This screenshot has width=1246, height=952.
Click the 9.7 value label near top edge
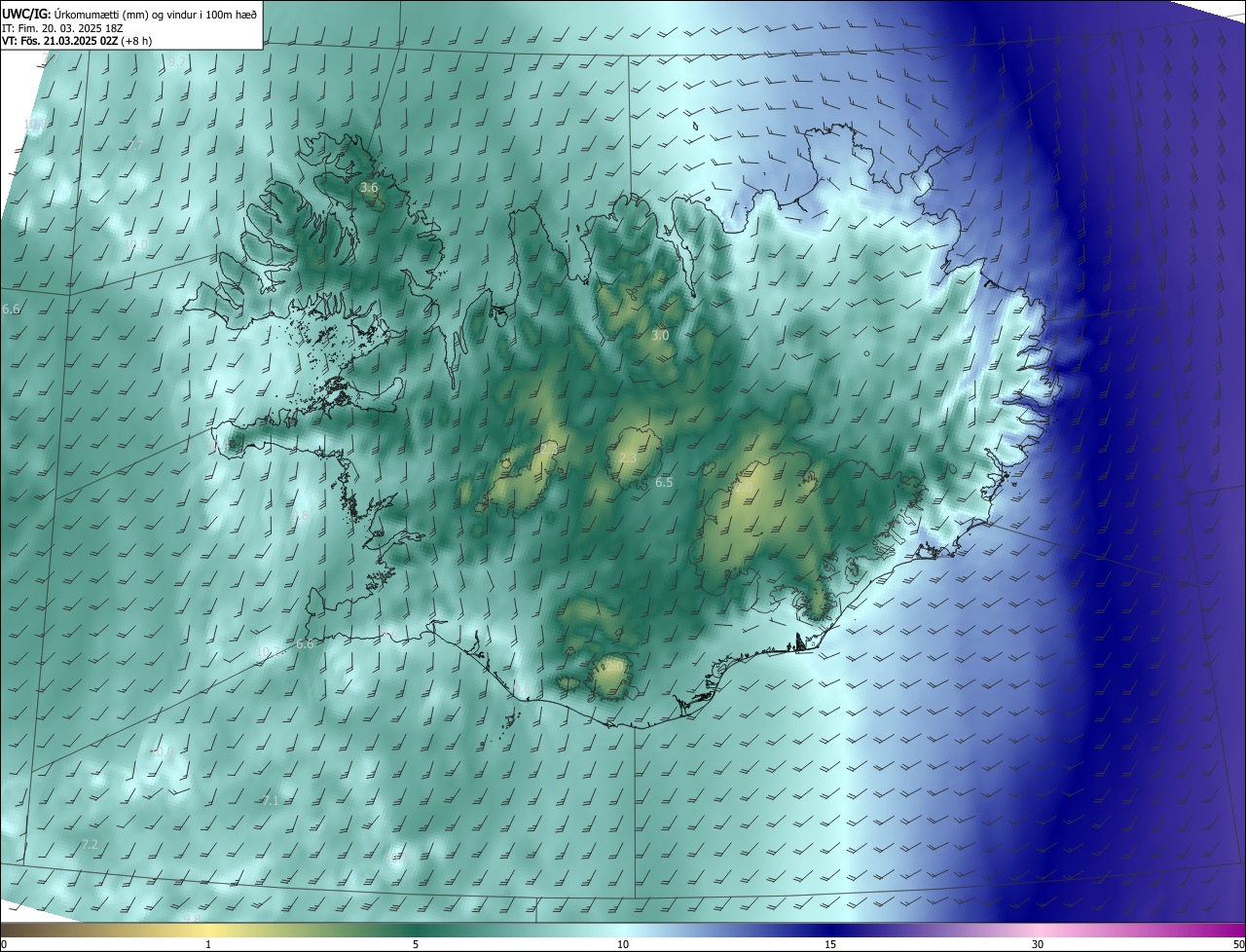click(176, 61)
